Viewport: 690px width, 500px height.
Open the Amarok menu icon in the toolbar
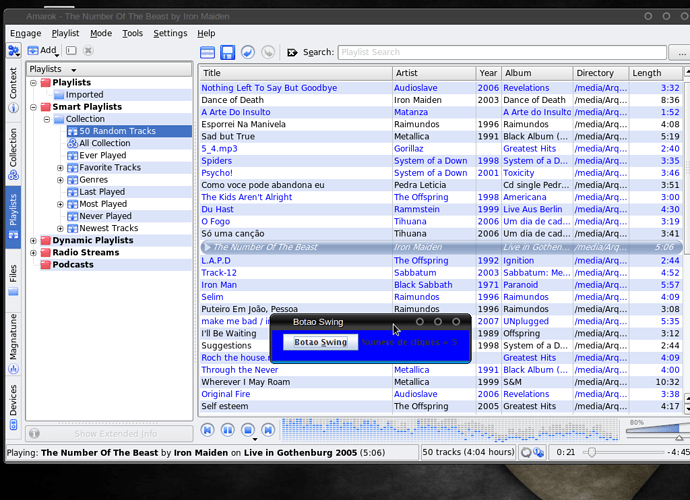click(x=14, y=51)
